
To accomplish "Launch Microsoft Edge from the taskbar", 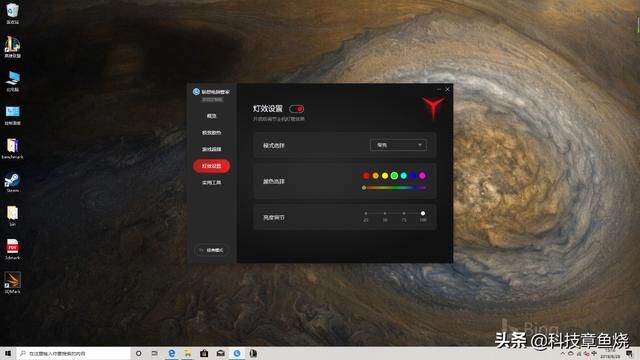I will pos(171,353).
